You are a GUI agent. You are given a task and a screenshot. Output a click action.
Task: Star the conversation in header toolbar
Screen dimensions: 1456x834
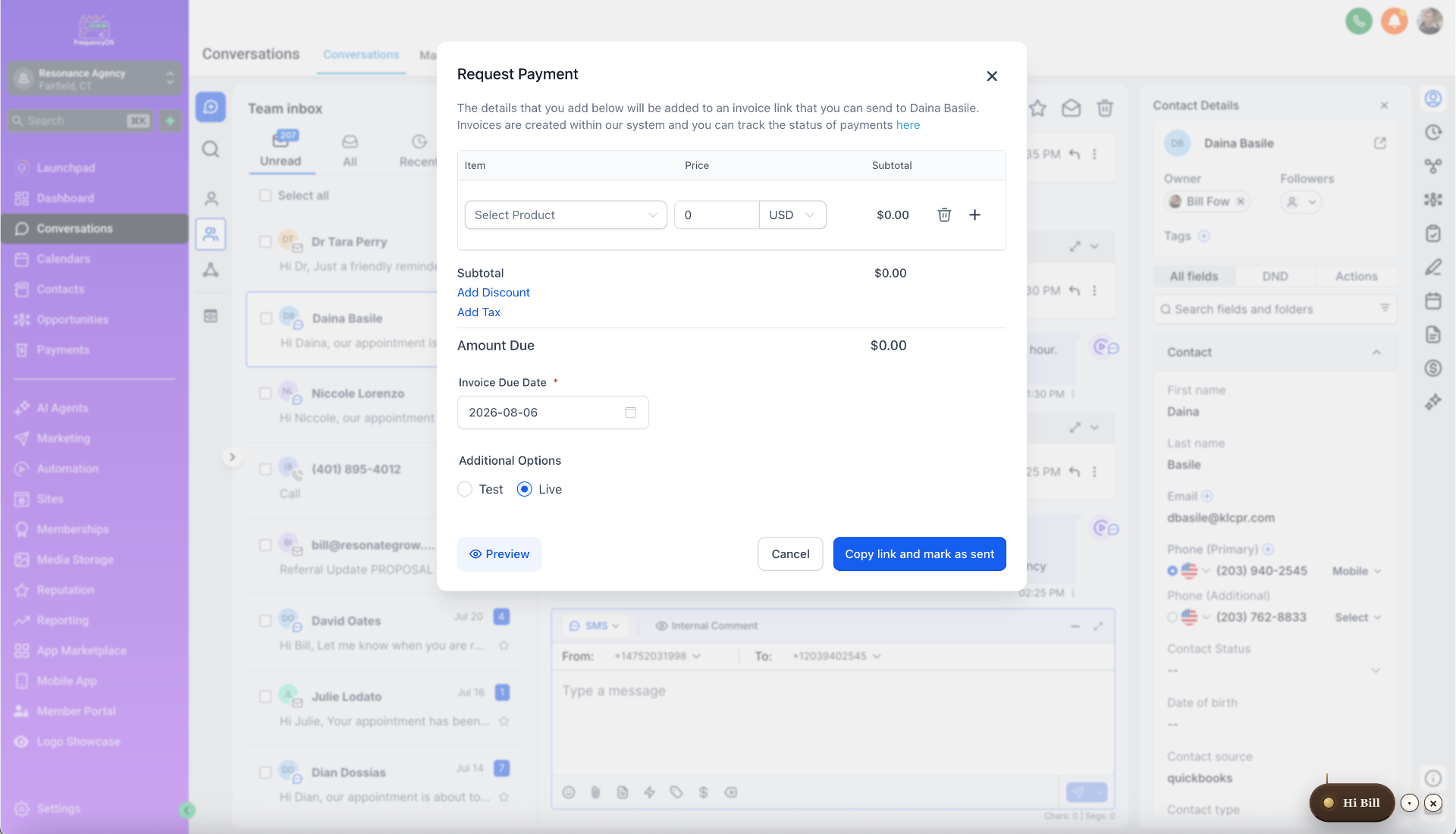click(x=1037, y=108)
